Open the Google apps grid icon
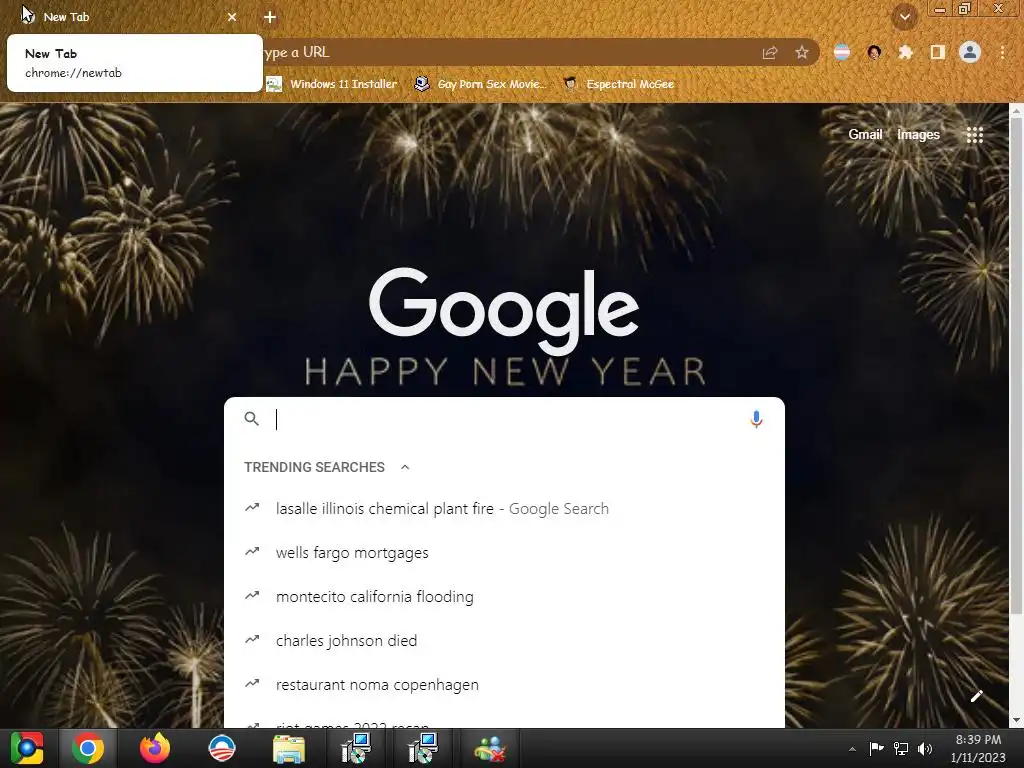1024x768 pixels. pyautogui.click(x=974, y=135)
